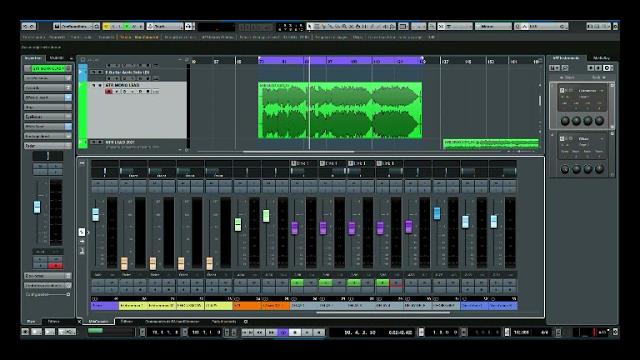Select Editor tab next to MixConsole
The width and height of the screenshot is (640, 360).
tap(127, 322)
